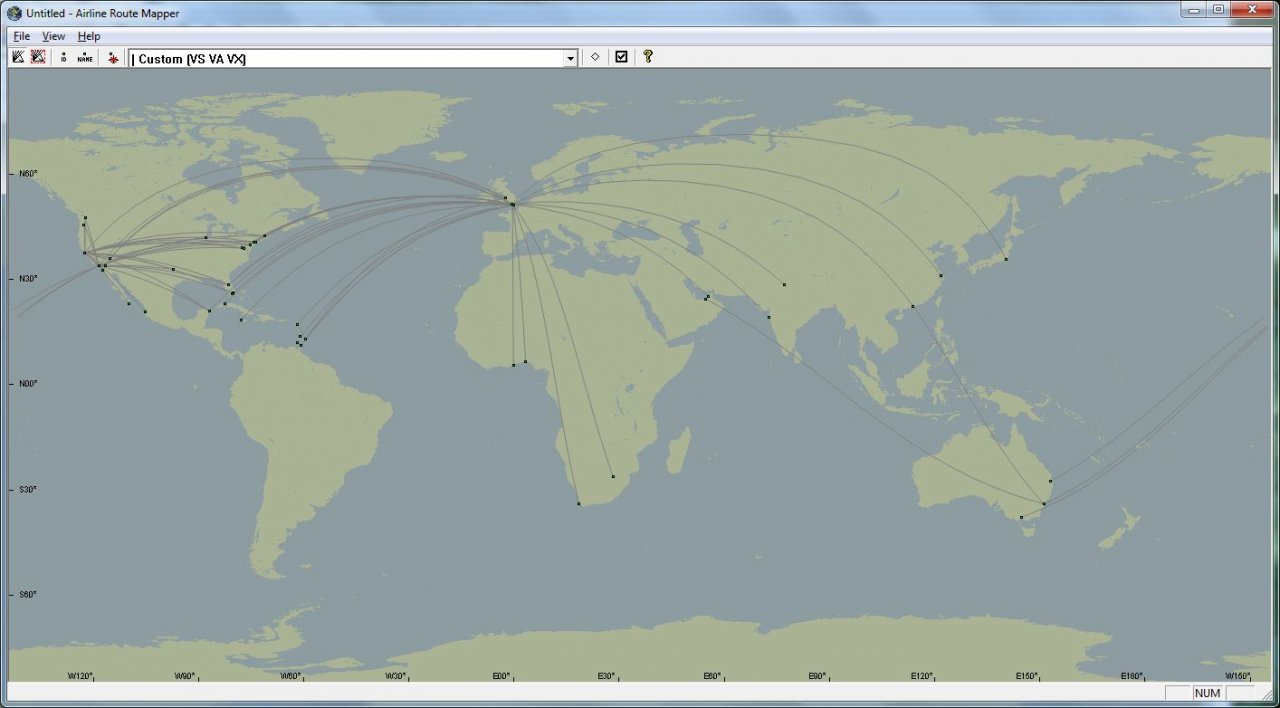Open the View menu
This screenshot has height=708, width=1280.
coord(53,36)
